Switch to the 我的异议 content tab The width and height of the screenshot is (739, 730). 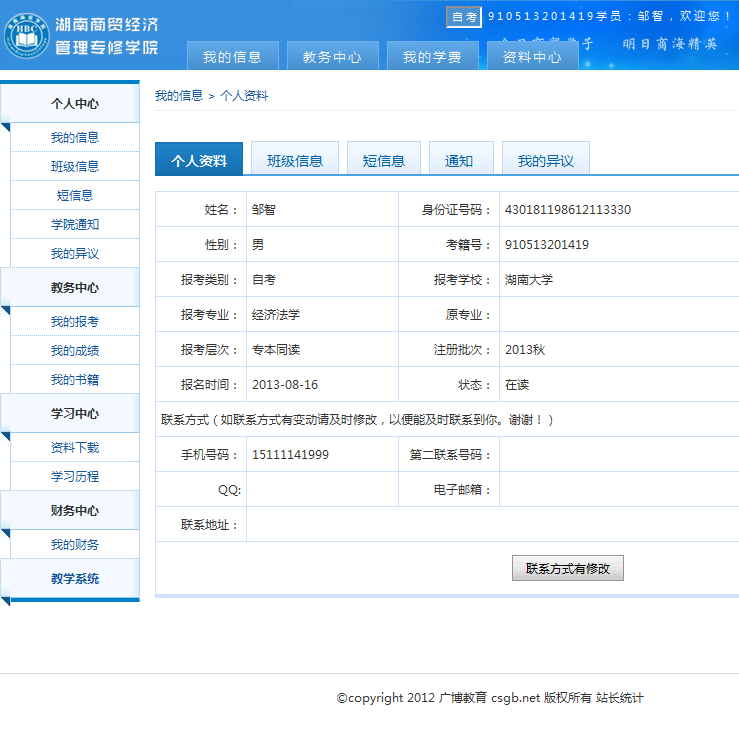tap(546, 159)
